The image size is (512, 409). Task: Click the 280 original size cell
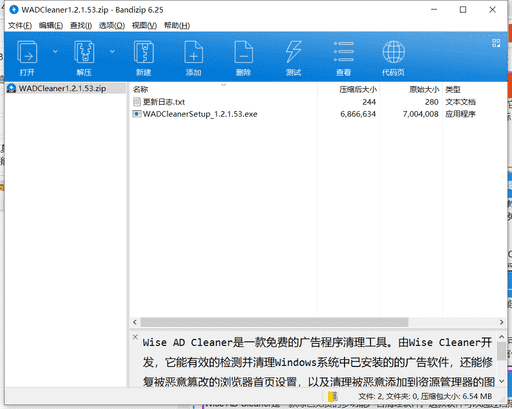(431, 102)
